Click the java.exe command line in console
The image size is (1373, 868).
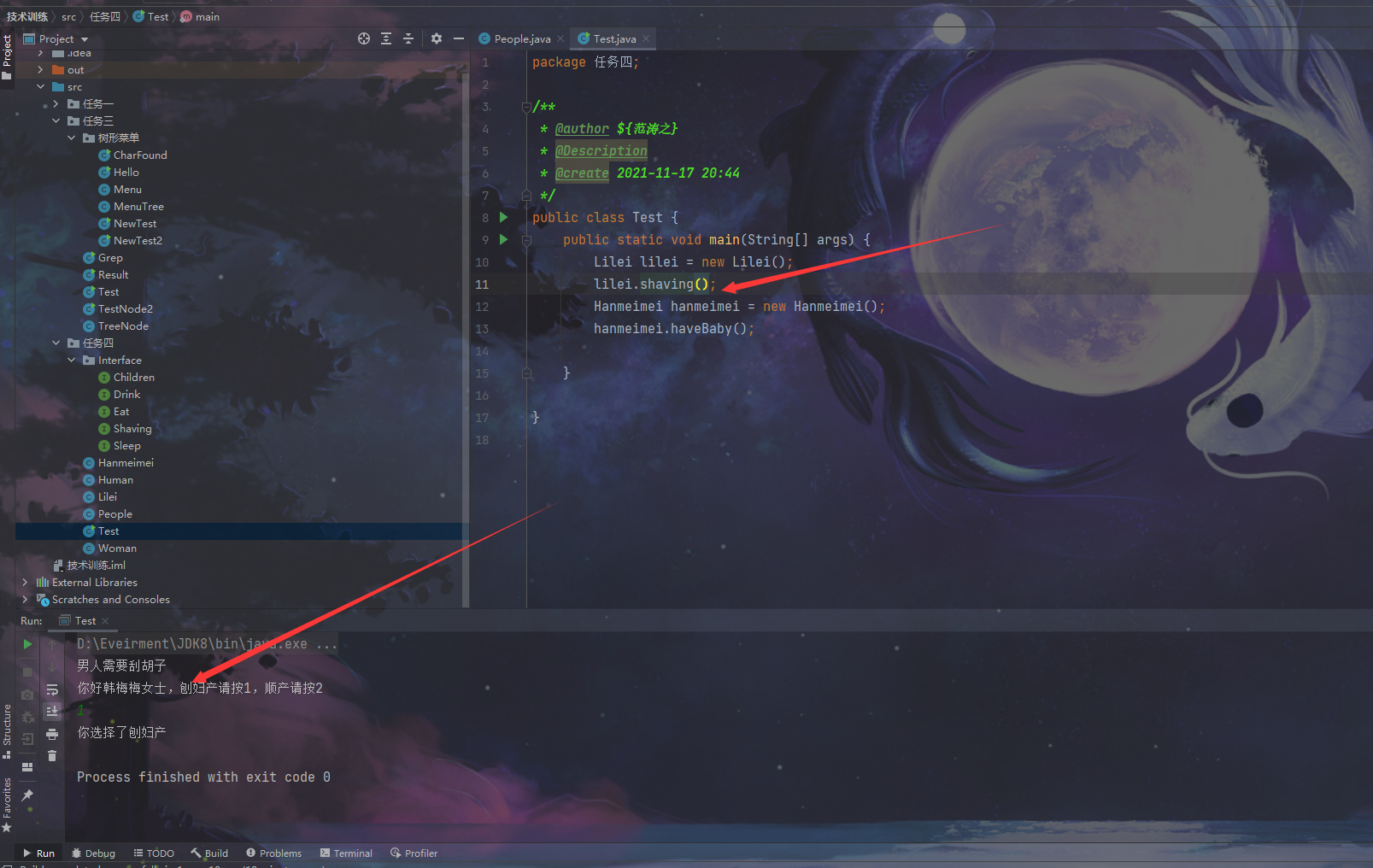click(207, 644)
